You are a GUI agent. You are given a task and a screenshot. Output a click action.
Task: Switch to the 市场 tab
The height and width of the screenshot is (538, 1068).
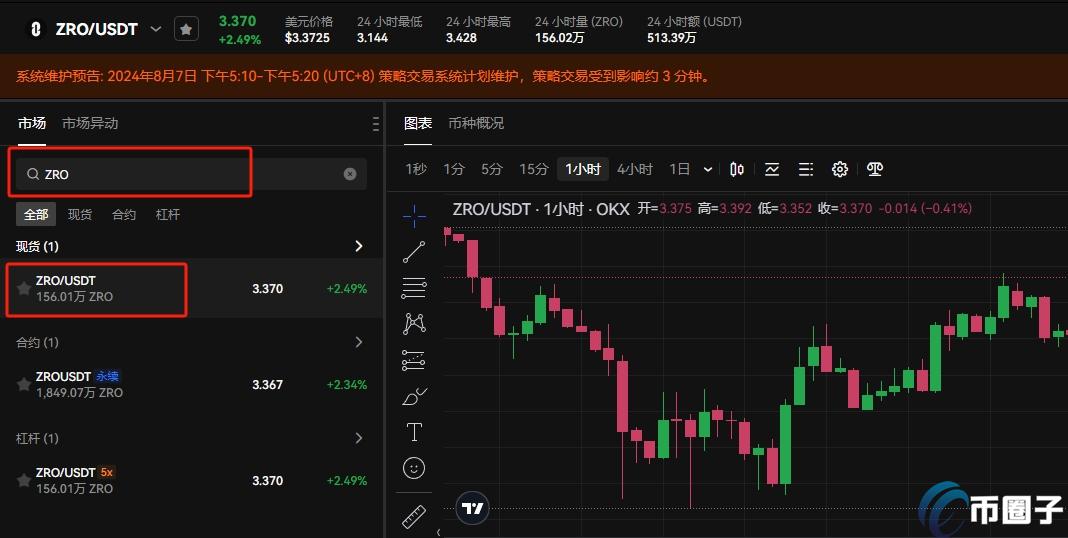[x=31, y=123]
